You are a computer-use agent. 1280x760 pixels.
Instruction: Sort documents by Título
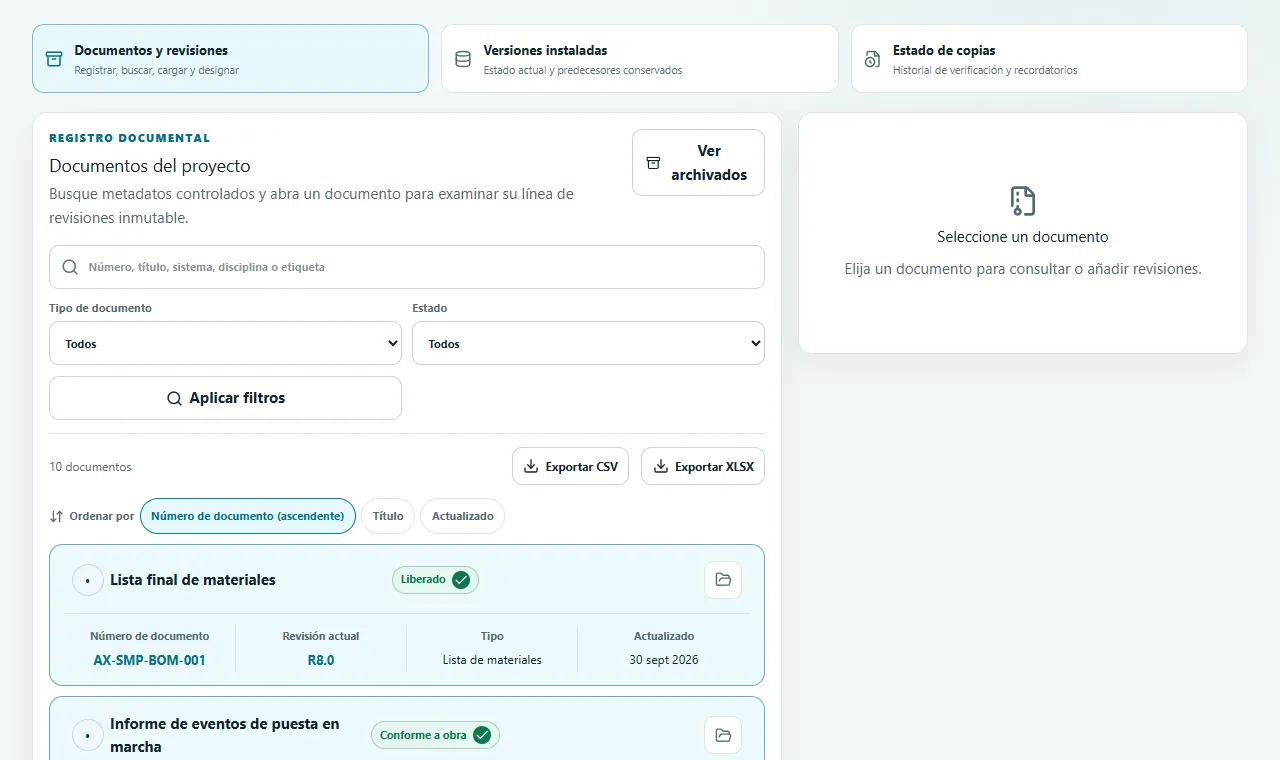pos(388,516)
